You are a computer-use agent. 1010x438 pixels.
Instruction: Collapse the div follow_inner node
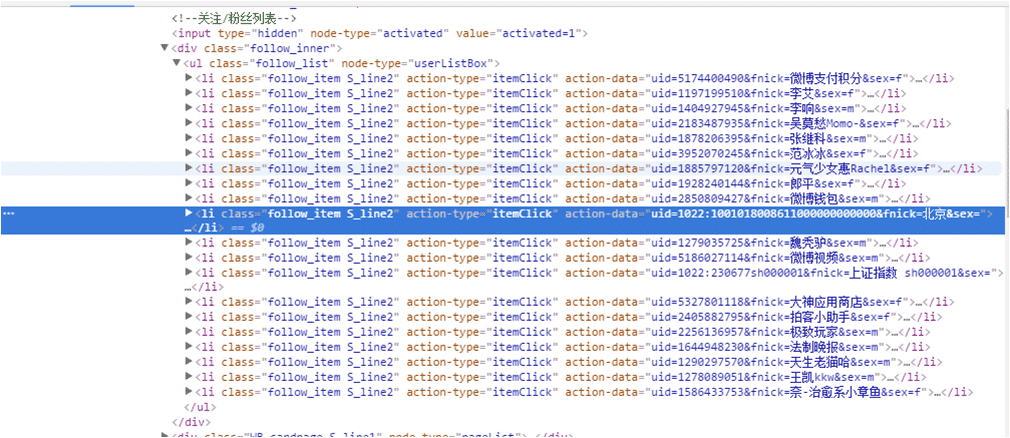pos(165,48)
